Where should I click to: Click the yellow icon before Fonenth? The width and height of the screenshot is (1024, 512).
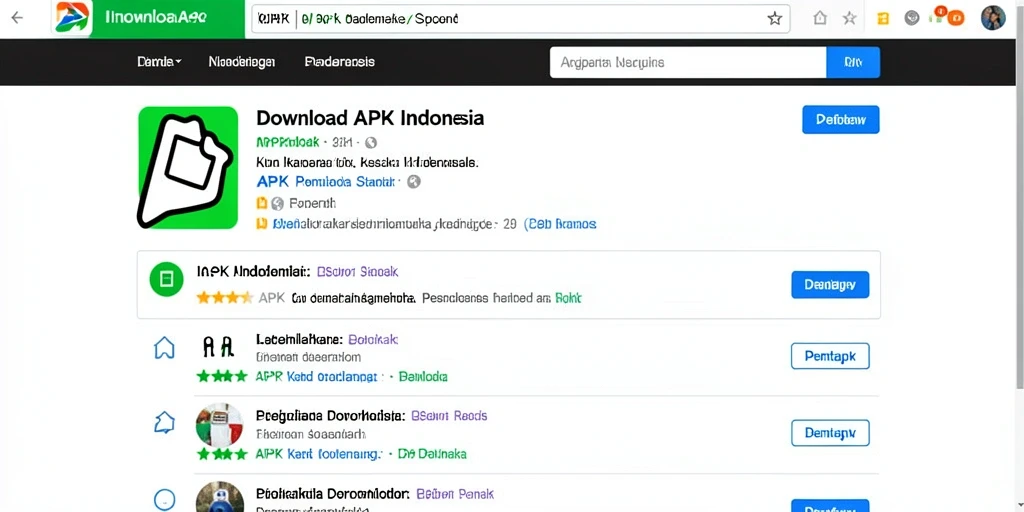tap(262, 203)
